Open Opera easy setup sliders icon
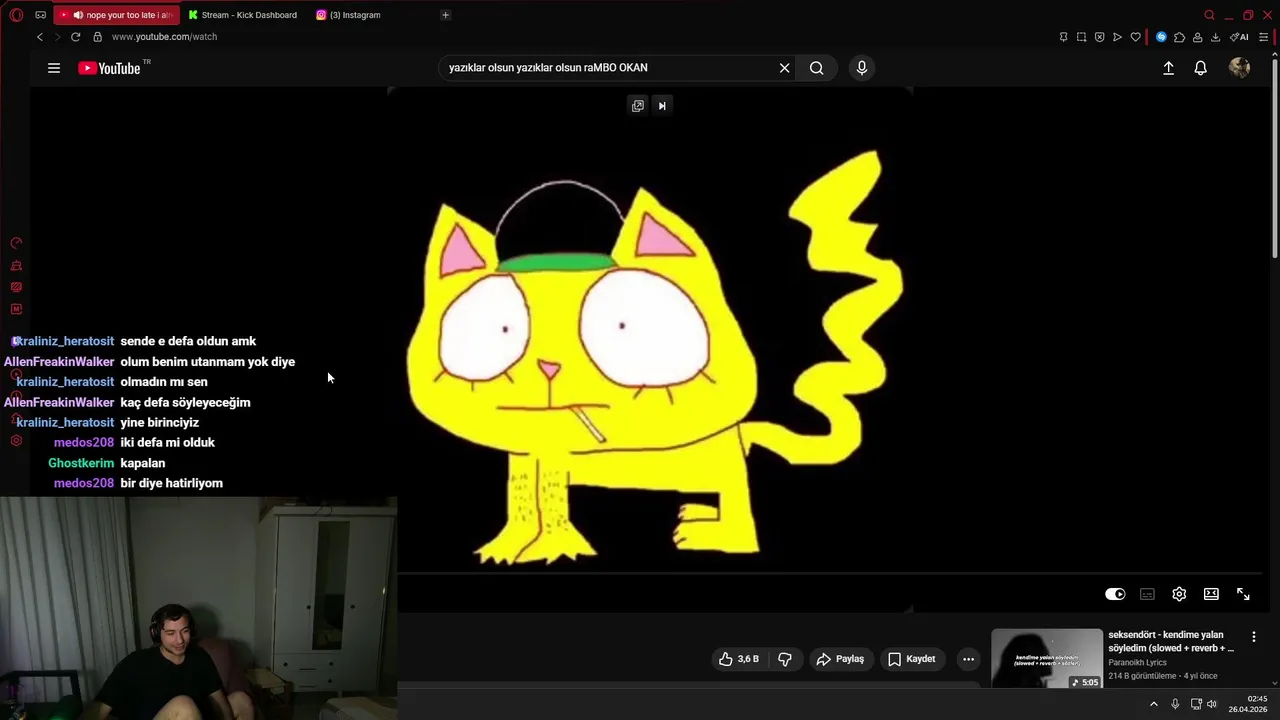This screenshot has height=720, width=1280. [x=1264, y=37]
